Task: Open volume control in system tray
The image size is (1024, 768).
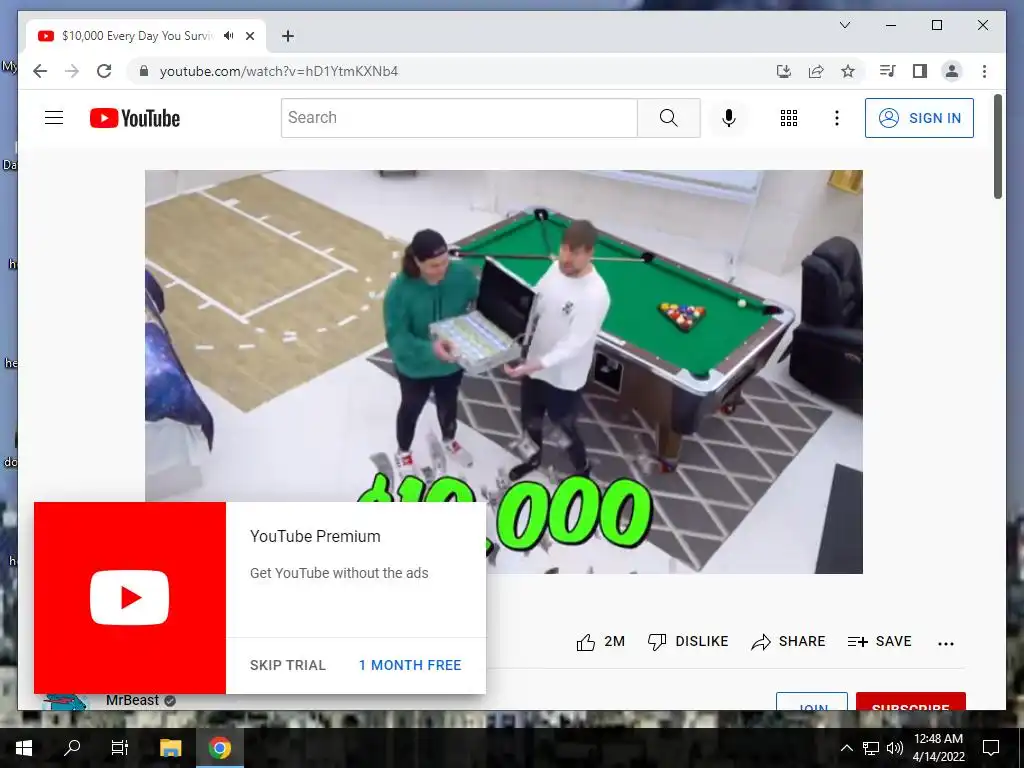Action: [895, 748]
